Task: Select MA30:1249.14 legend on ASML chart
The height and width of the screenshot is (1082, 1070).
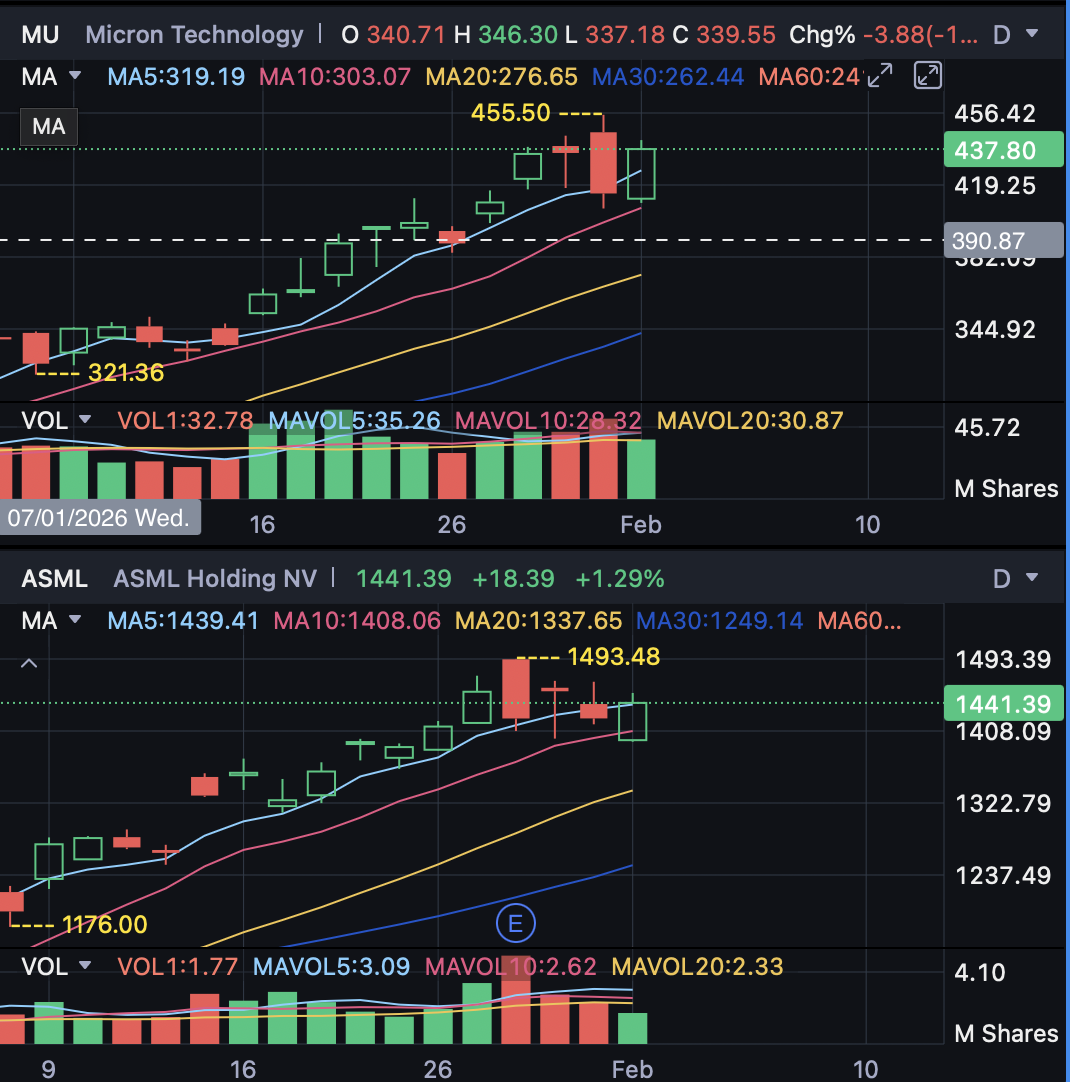Action: pos(719,620)
